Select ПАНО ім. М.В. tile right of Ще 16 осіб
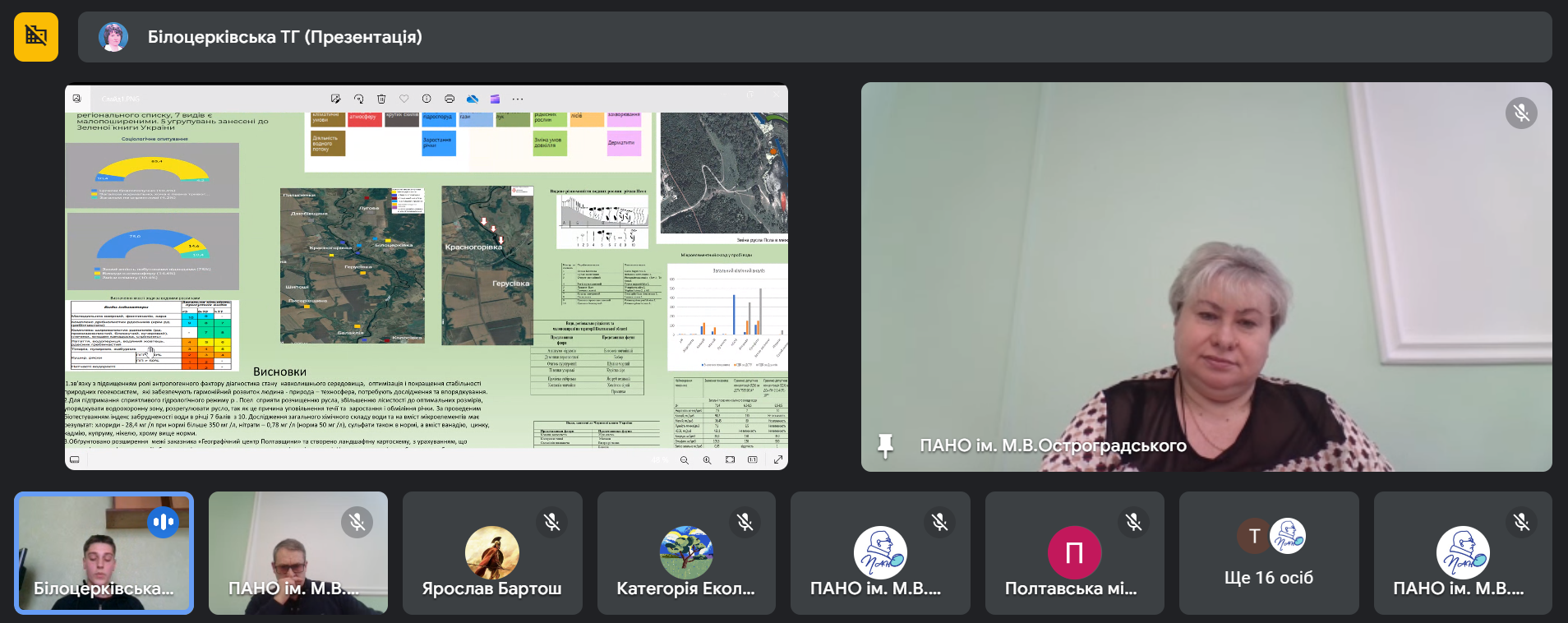Viewport: 1568px width, 623px height. 1463,553
